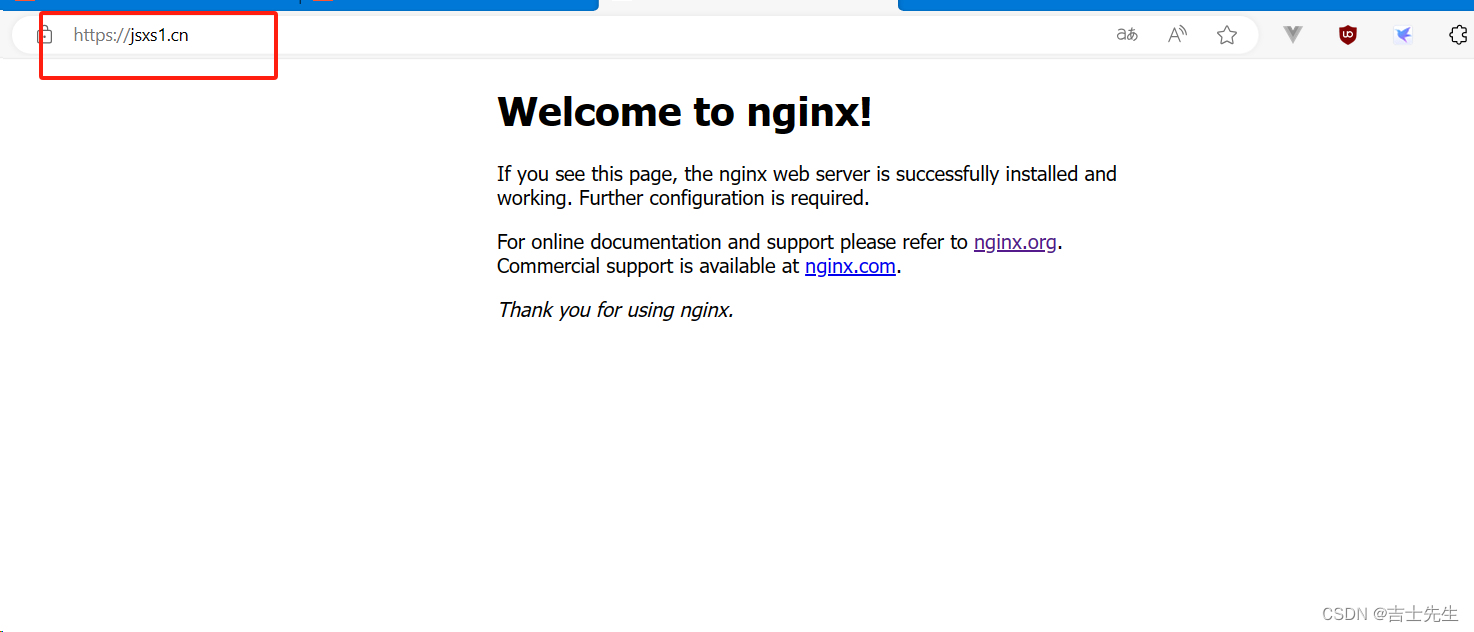This screenshot has height=632, width=1474.
Task: Click the blue bird extension icon
Action: [1403, 35]
